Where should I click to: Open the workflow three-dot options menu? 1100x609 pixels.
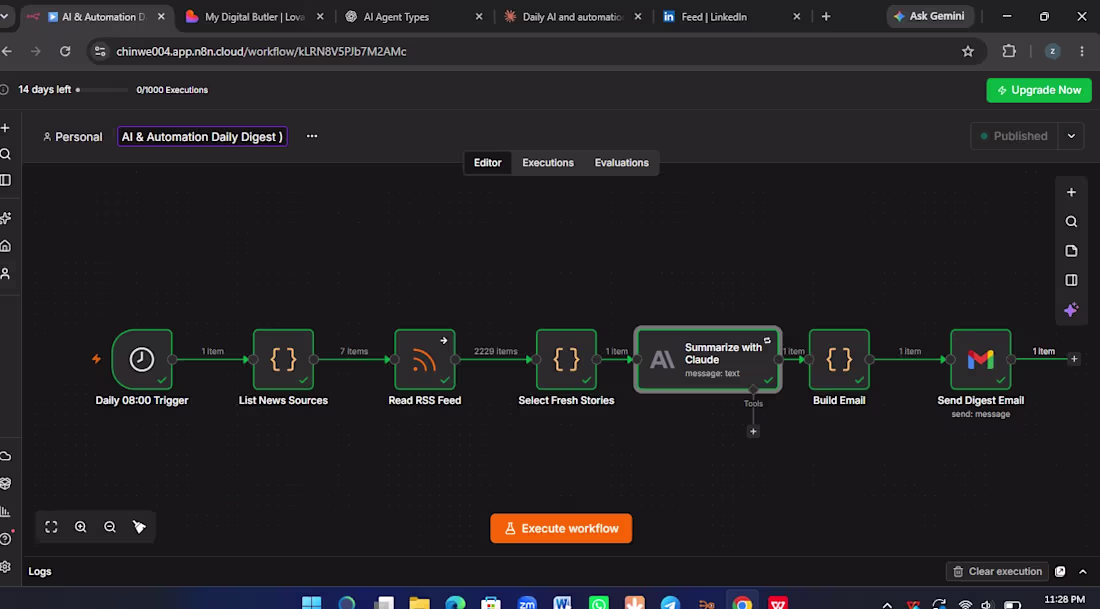(312, 136)
